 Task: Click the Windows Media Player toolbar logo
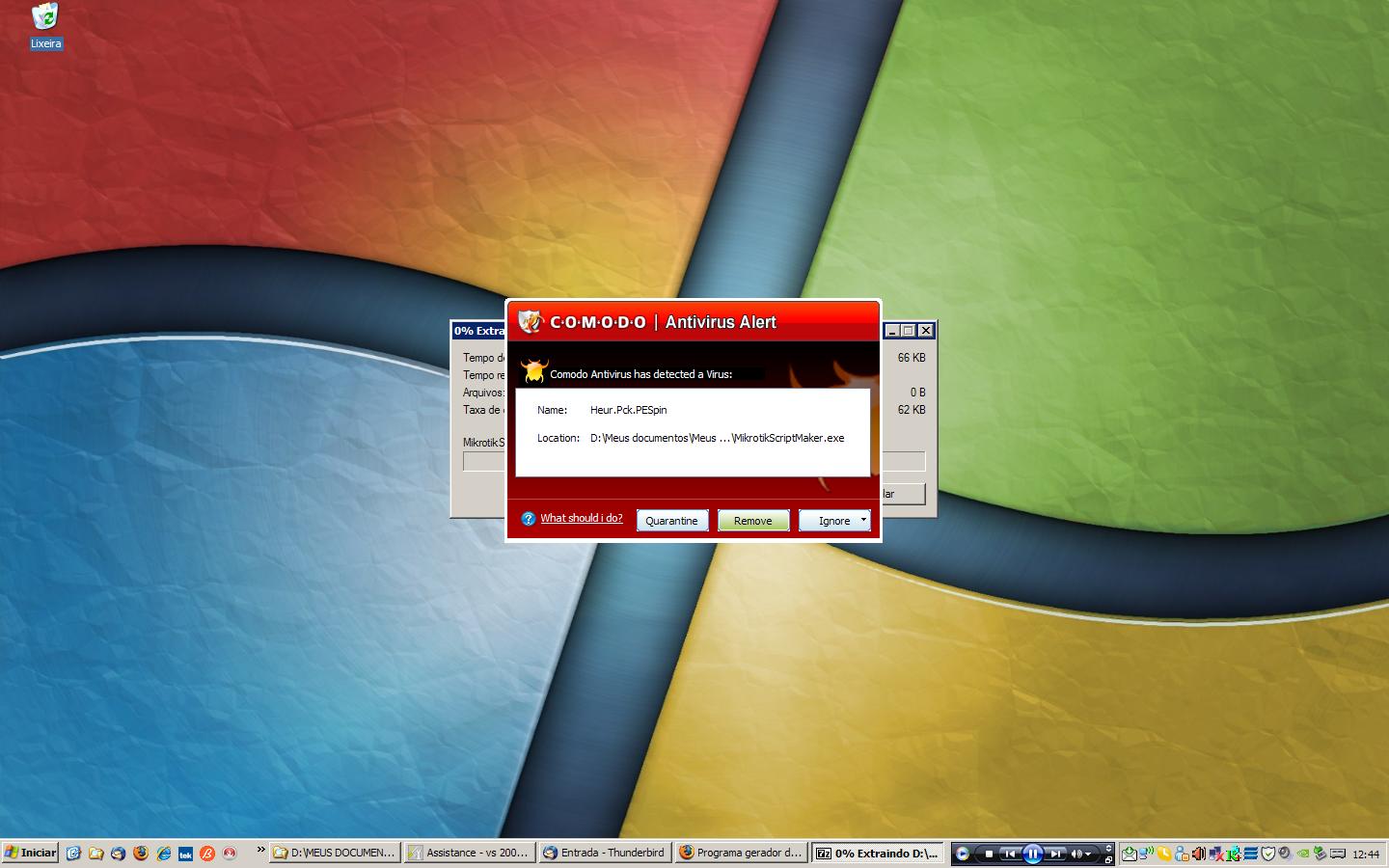click(x=962, y=854)
